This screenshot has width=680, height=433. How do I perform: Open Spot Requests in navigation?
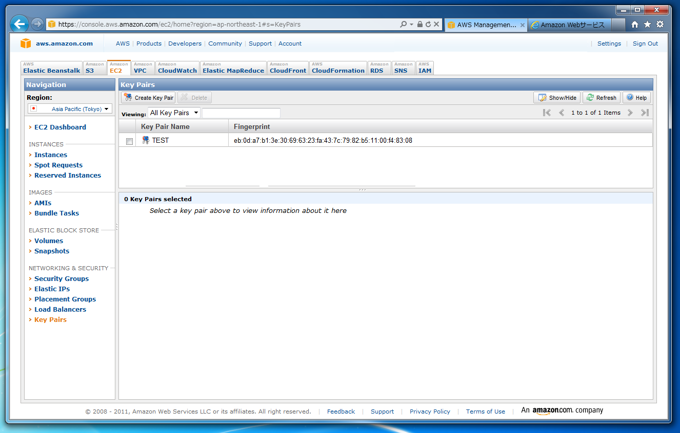pyautogui.click(x=58, y=165)
